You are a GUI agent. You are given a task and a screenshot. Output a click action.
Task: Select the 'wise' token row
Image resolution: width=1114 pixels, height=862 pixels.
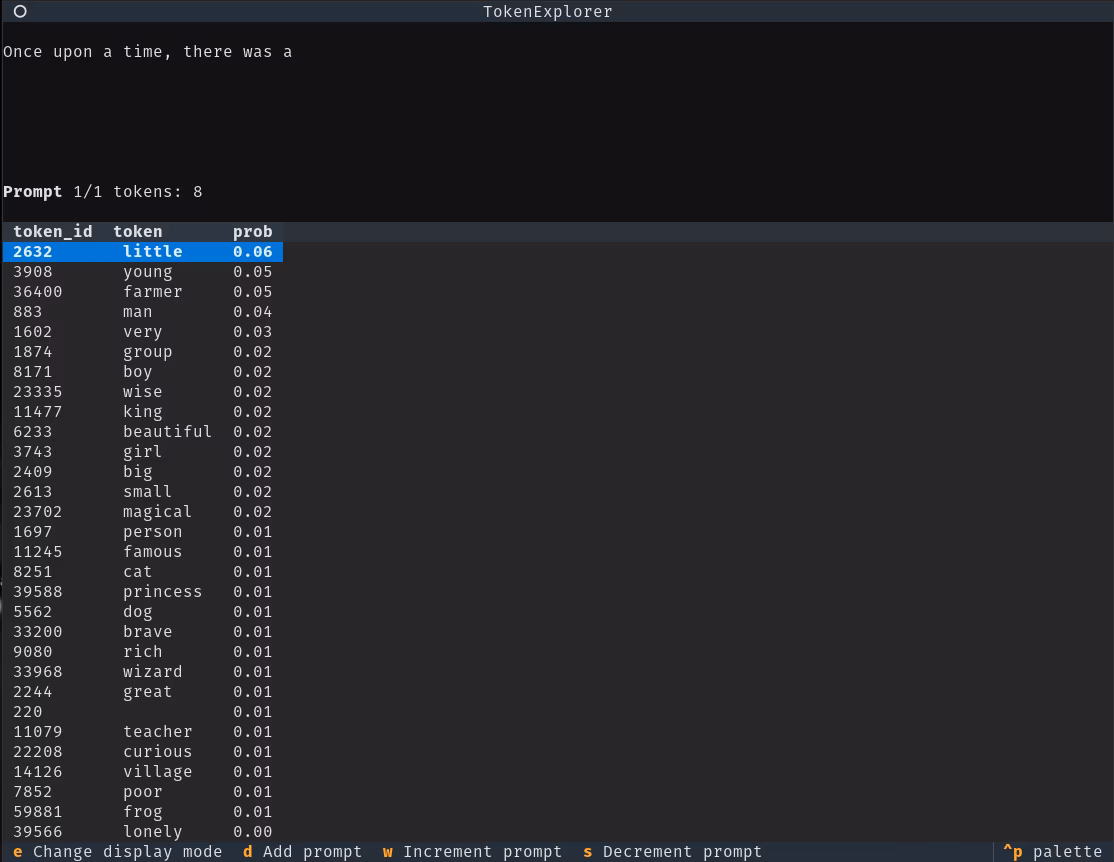pyautogui.click(x=143, y=392)
